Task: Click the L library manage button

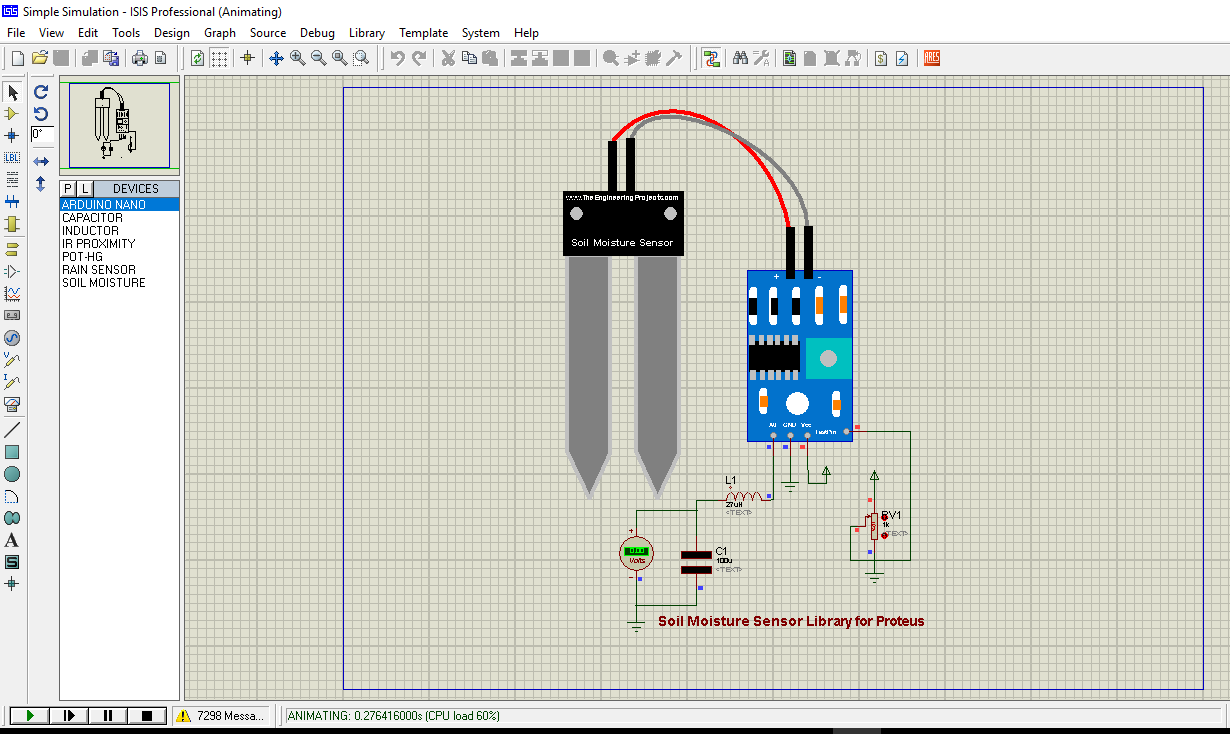Action: [84, 188]
